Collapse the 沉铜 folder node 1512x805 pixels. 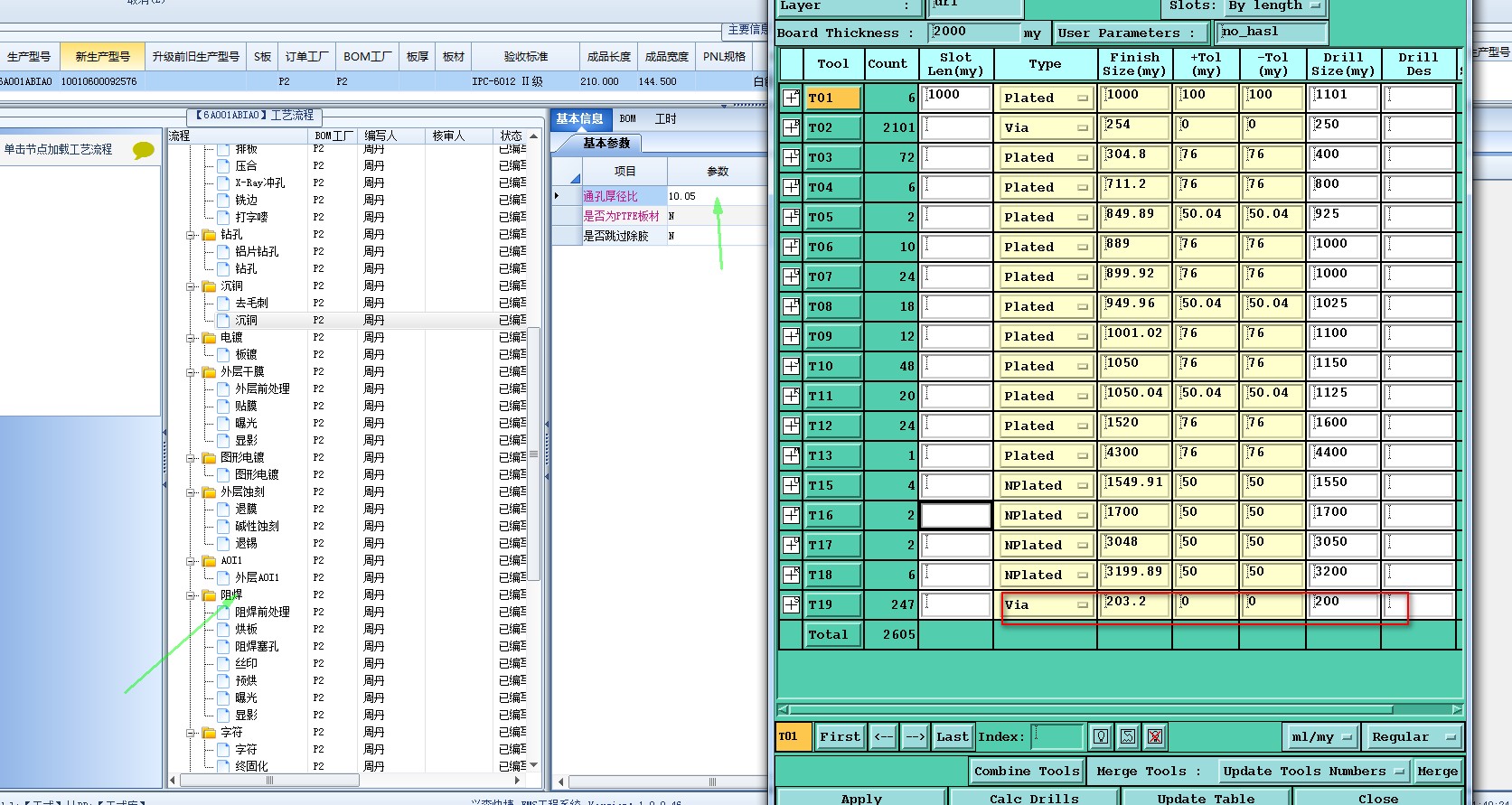pos(192,286)
